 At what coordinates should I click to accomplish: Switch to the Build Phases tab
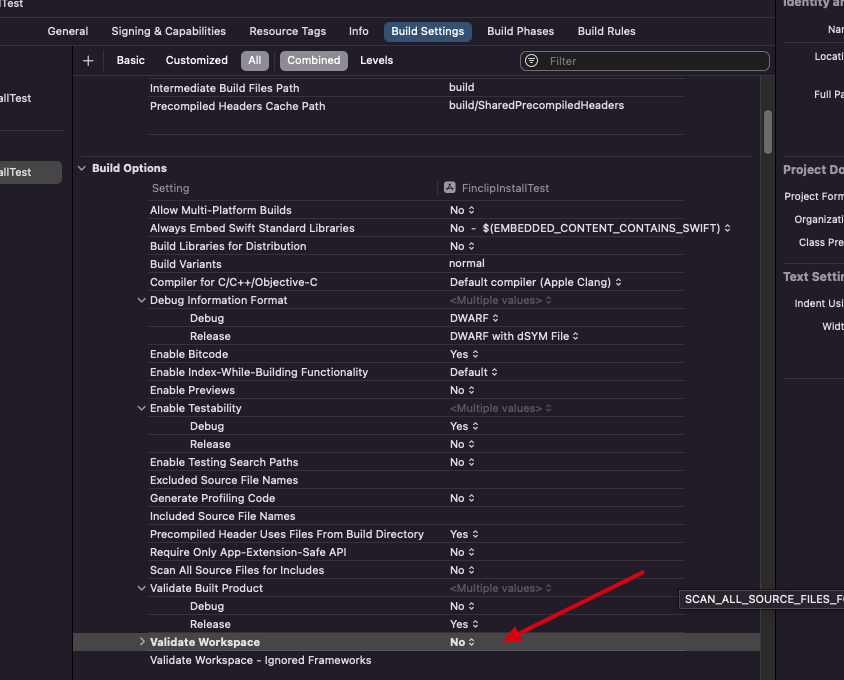520,31
